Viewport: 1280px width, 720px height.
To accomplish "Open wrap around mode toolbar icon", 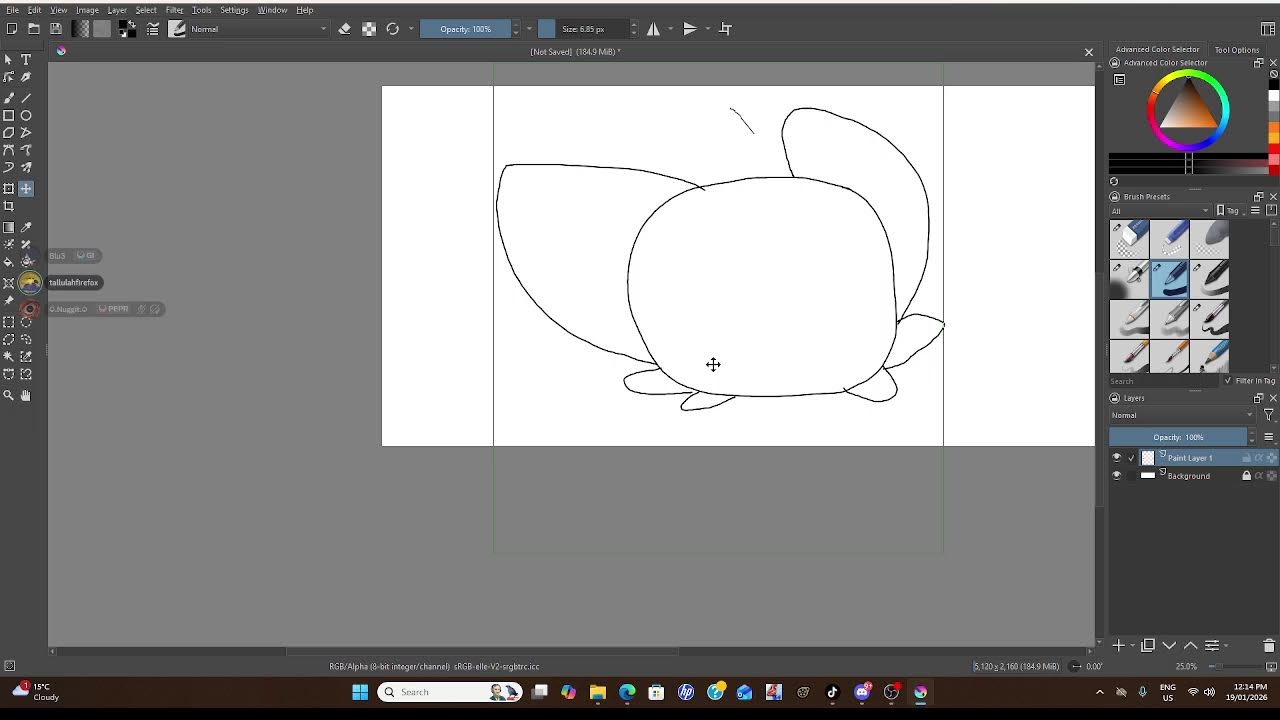I will 726,29.
